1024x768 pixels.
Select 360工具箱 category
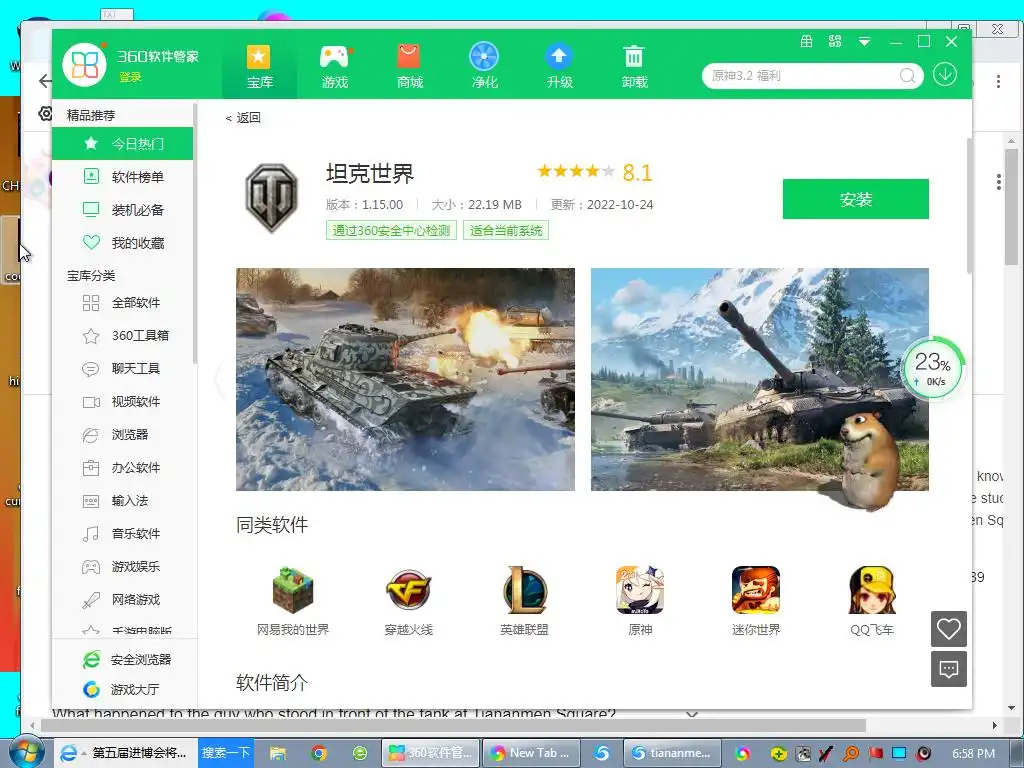[x=123, y=336]
